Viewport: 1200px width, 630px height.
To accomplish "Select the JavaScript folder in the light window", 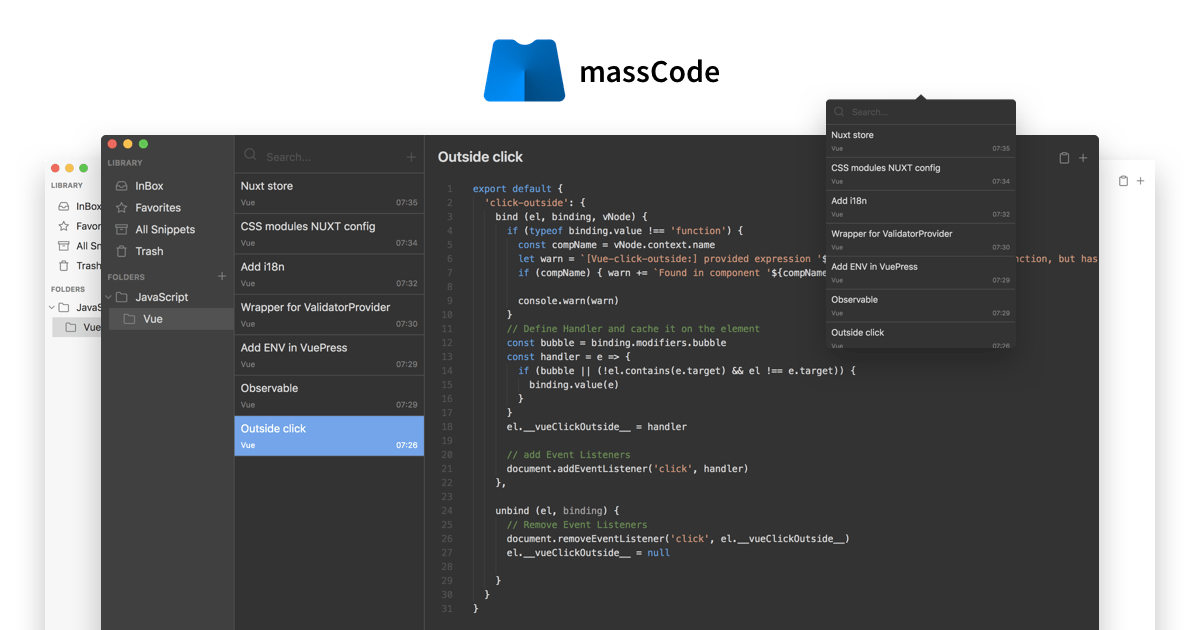I will pos(80,307).
